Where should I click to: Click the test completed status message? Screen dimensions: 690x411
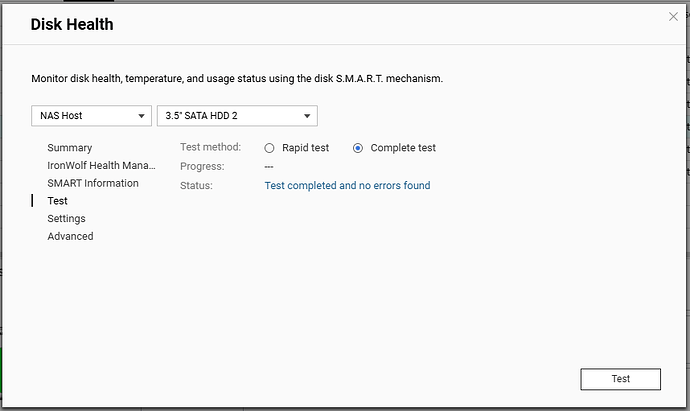click(x=347, y=185)
